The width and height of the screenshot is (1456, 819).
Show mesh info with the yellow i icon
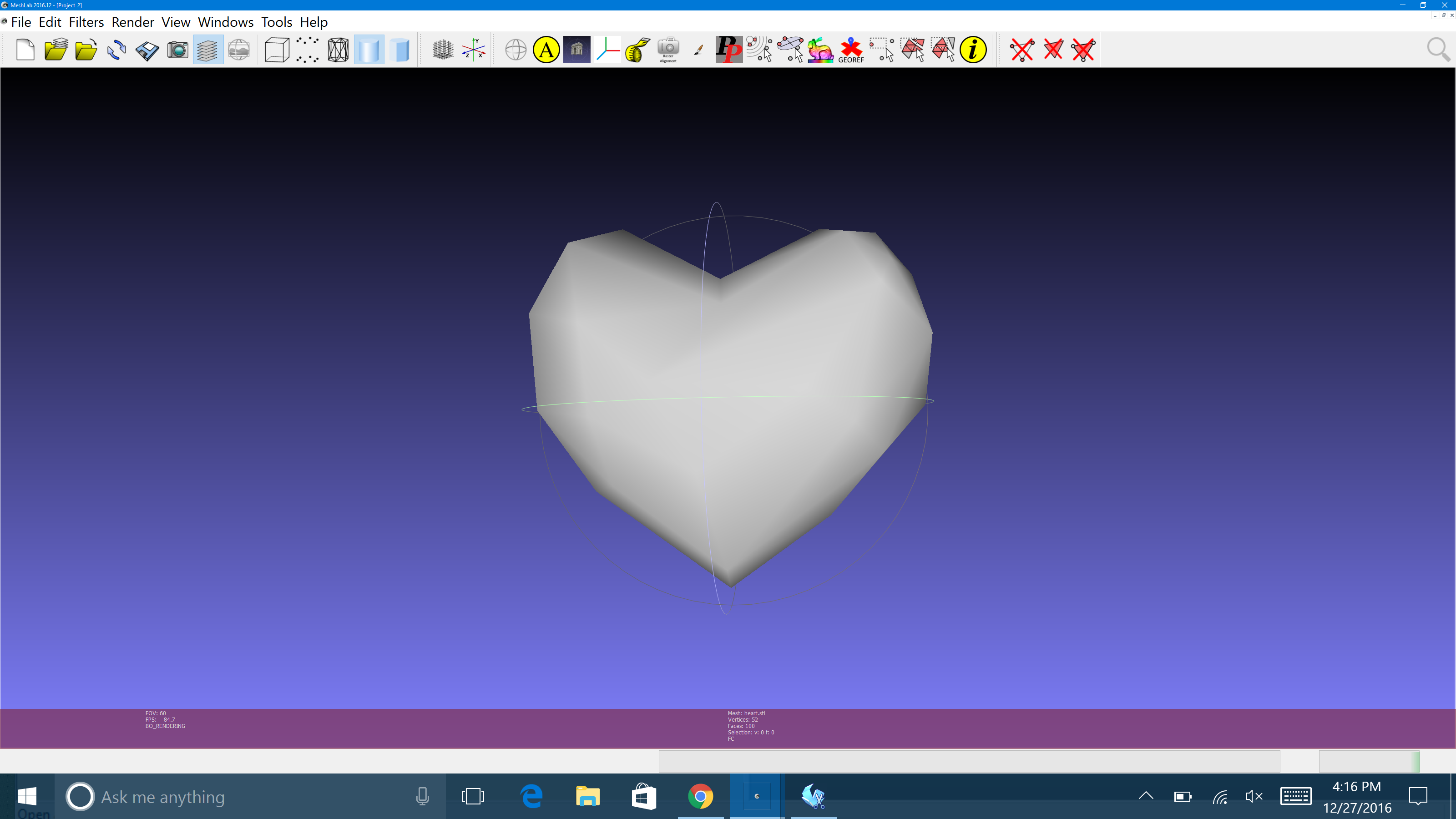tap(973, 50)
